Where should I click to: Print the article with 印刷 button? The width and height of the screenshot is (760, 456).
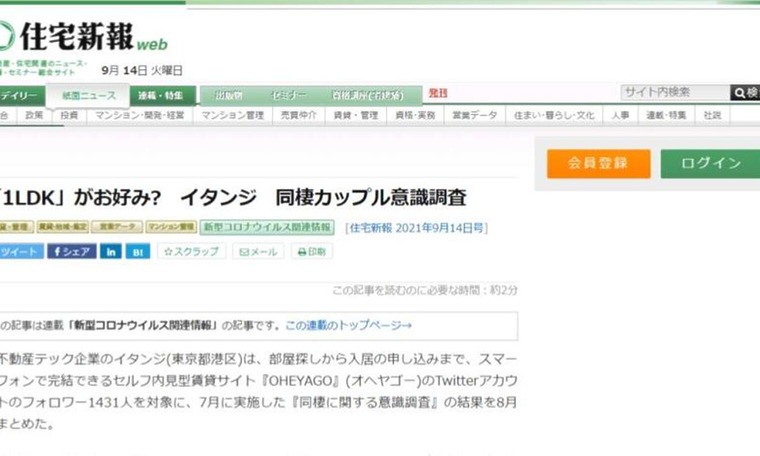pos(312,252)
